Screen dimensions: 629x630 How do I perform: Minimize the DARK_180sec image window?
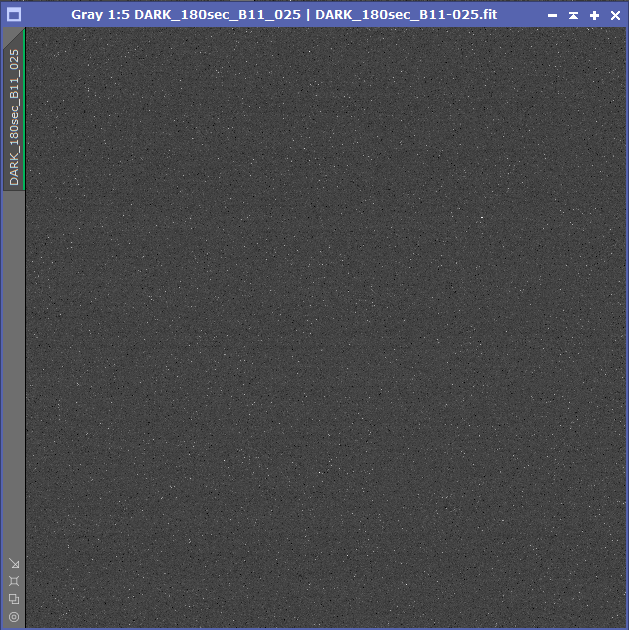pos(552,15)
